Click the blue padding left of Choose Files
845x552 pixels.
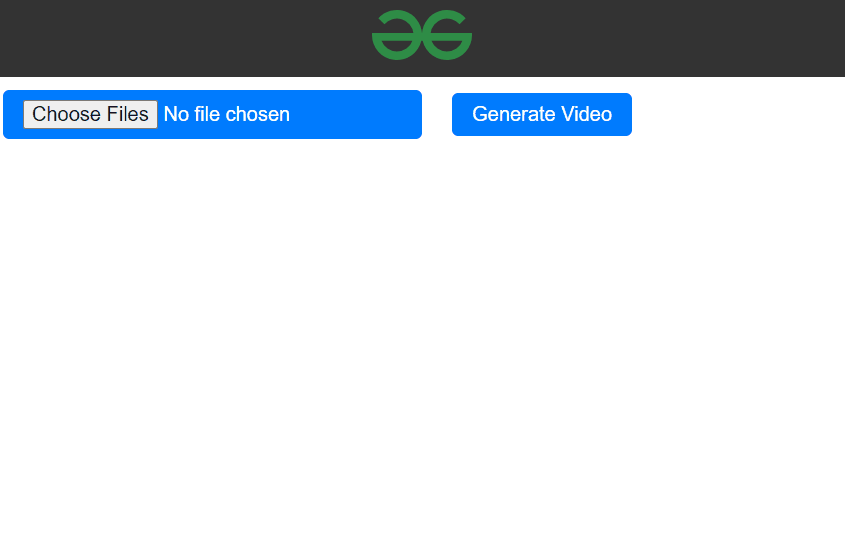point(13,114)
